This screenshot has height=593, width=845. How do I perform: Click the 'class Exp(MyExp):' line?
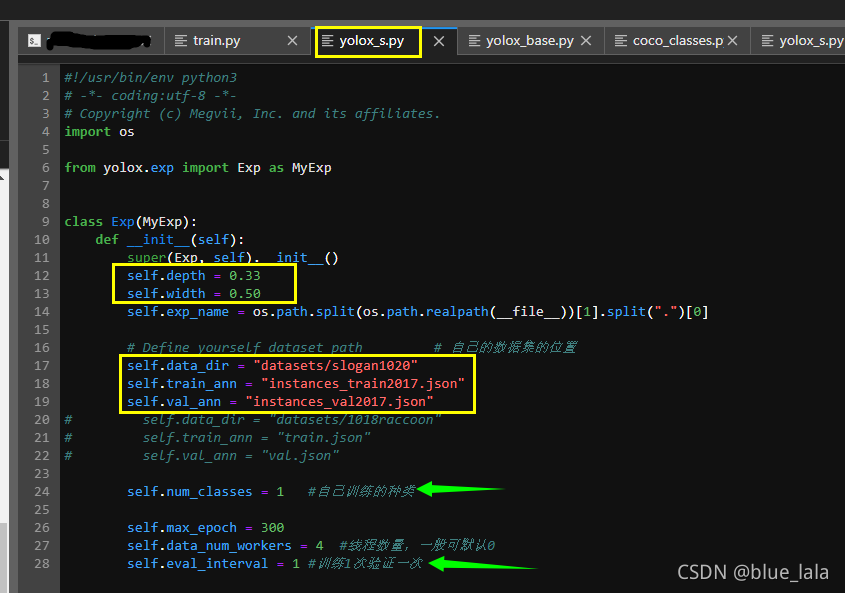point(130,222)
